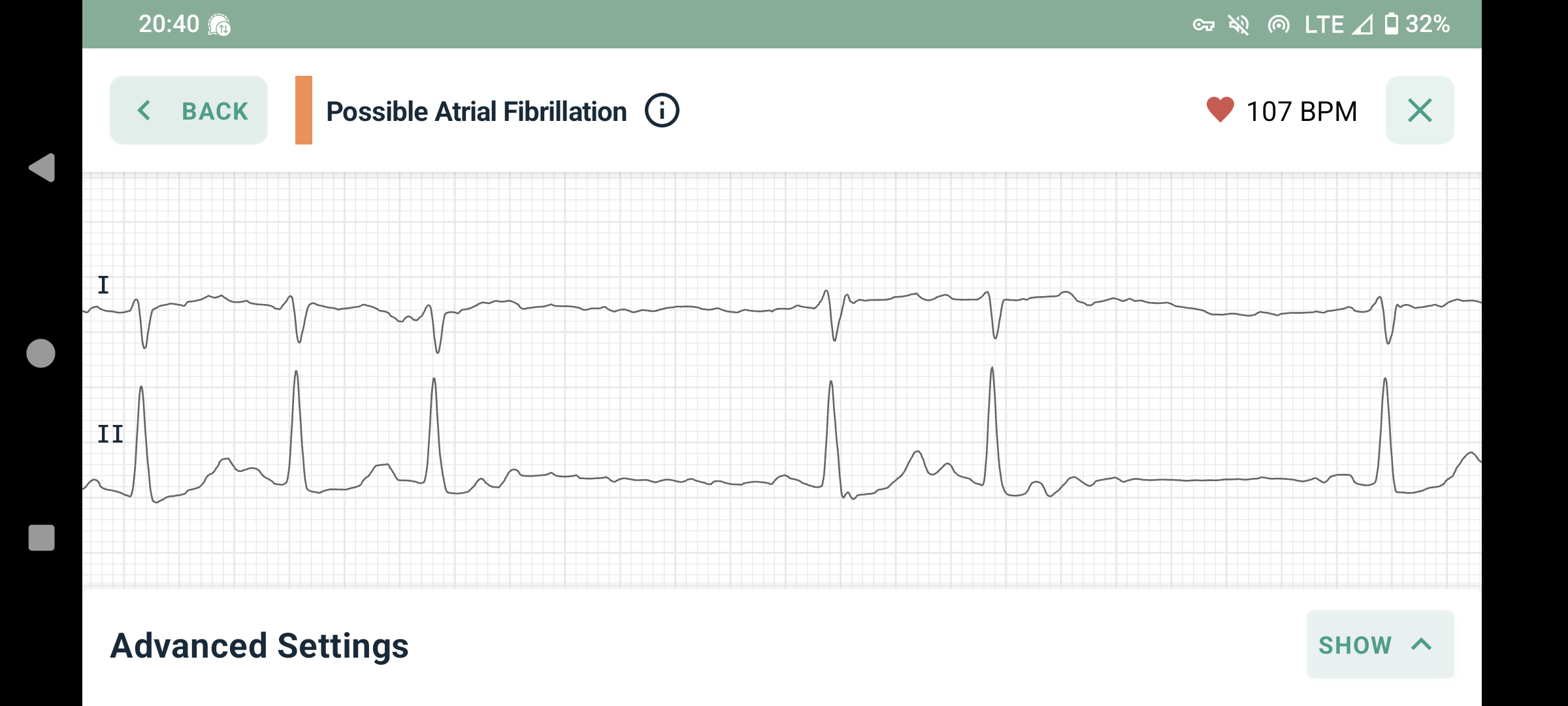1568x706 pixels.
Task: Tap the VPN key status icon
Action: point(1203,25)
